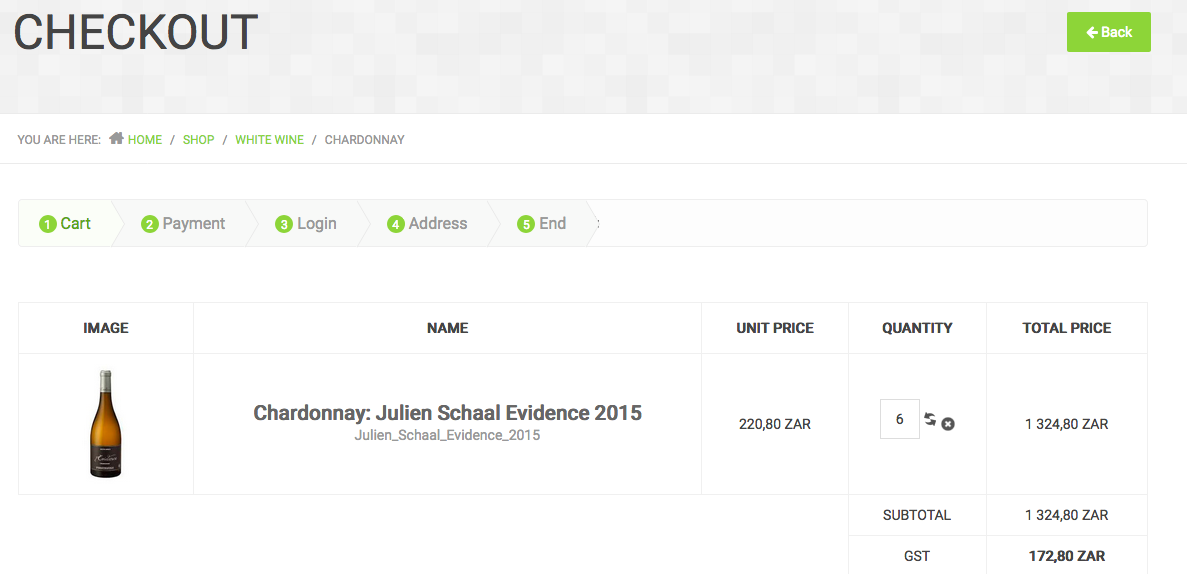
Task: Select the Cart checkout step
Action: [x=66, y=224]
